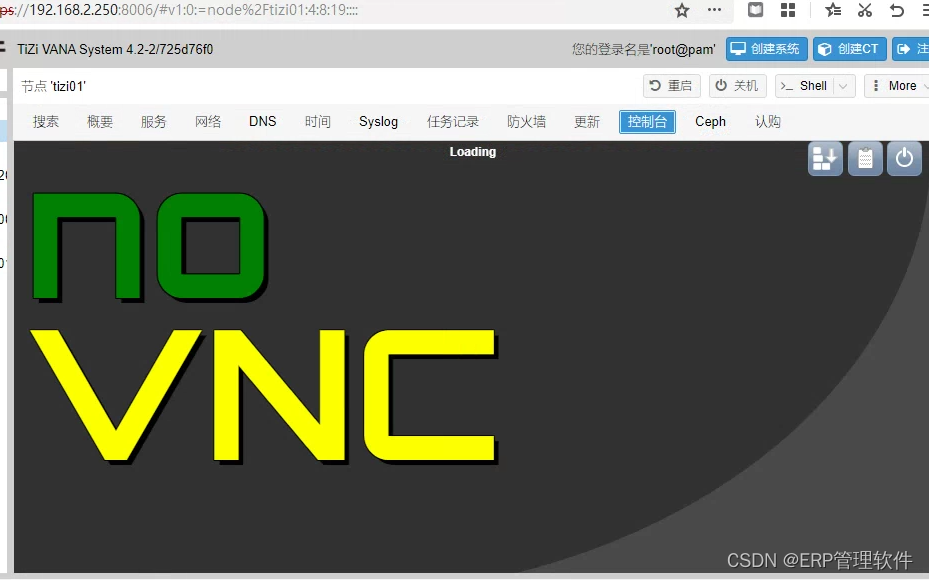This screenshot has width=929, height=580.
Task: Click the 创建CT button
Action: point(849,48)
